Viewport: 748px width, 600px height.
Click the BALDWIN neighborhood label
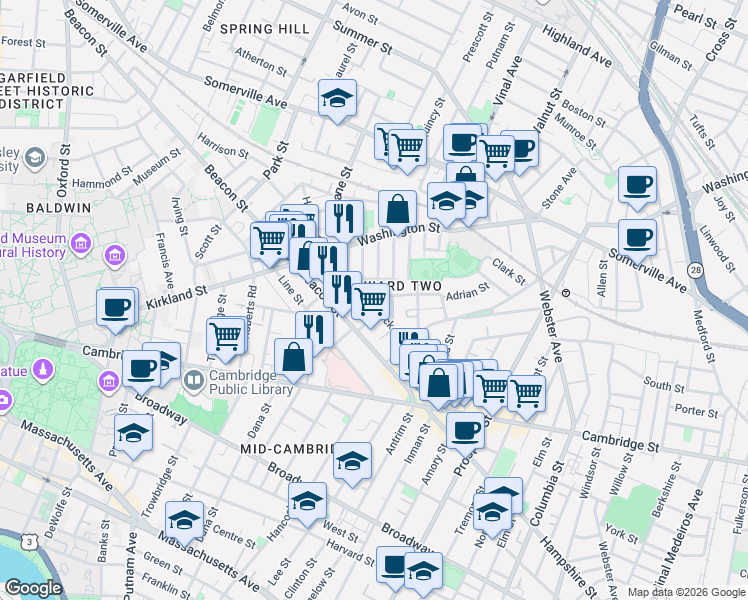(59, 208)
